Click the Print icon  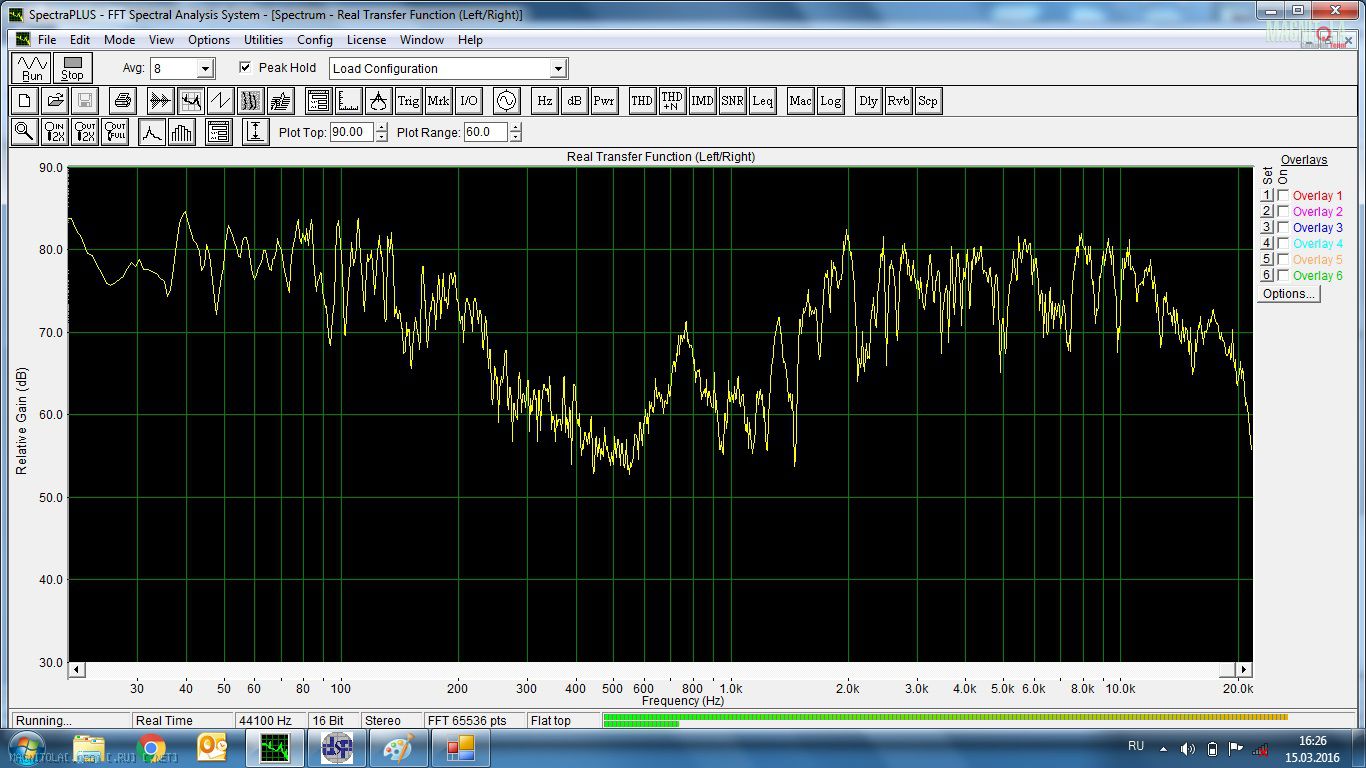[x=122, y=101]
